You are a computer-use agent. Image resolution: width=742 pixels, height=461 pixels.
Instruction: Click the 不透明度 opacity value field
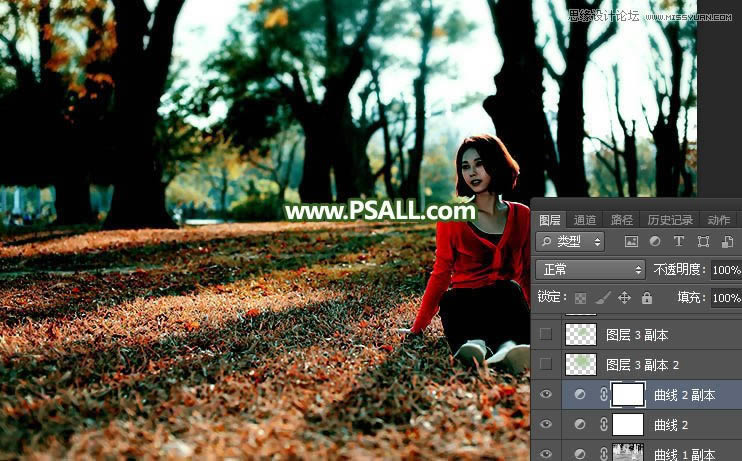point(725,270)
